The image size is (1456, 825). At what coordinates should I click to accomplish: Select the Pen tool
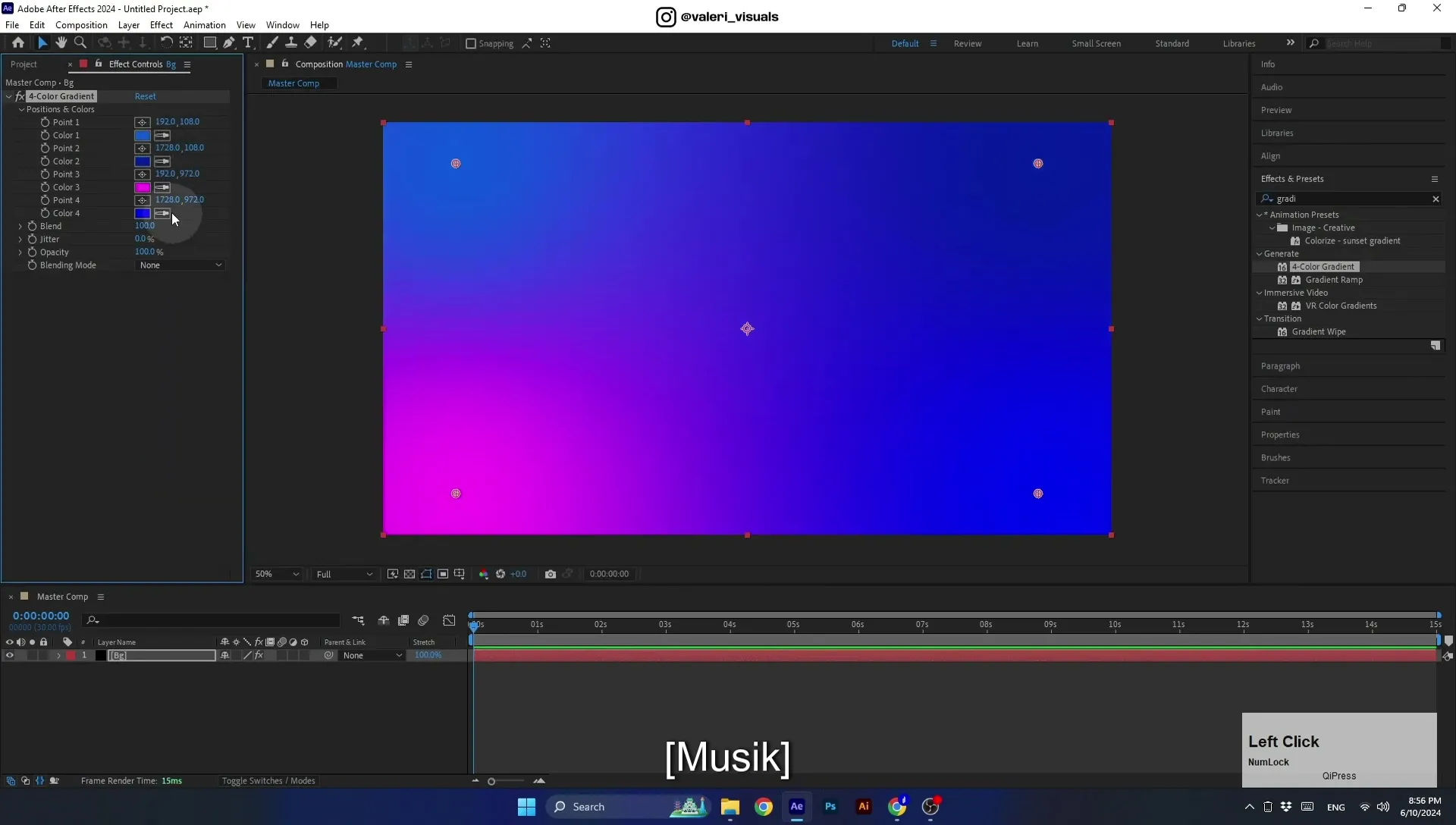(229, 43)
